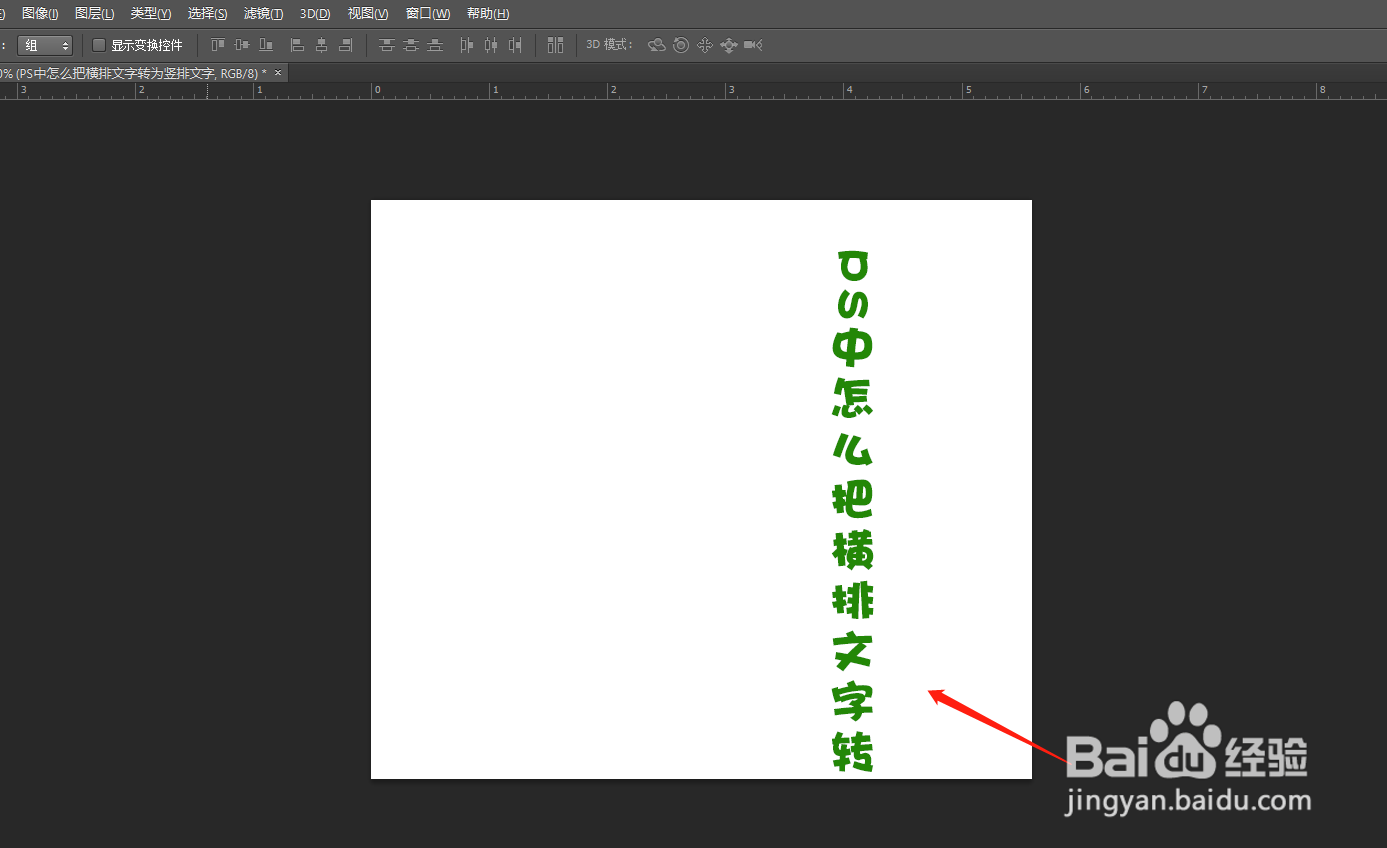The width and height of the screenshot is (1387, 848).
Task: Open the 滤镜 menu
Action: point(262,13)
